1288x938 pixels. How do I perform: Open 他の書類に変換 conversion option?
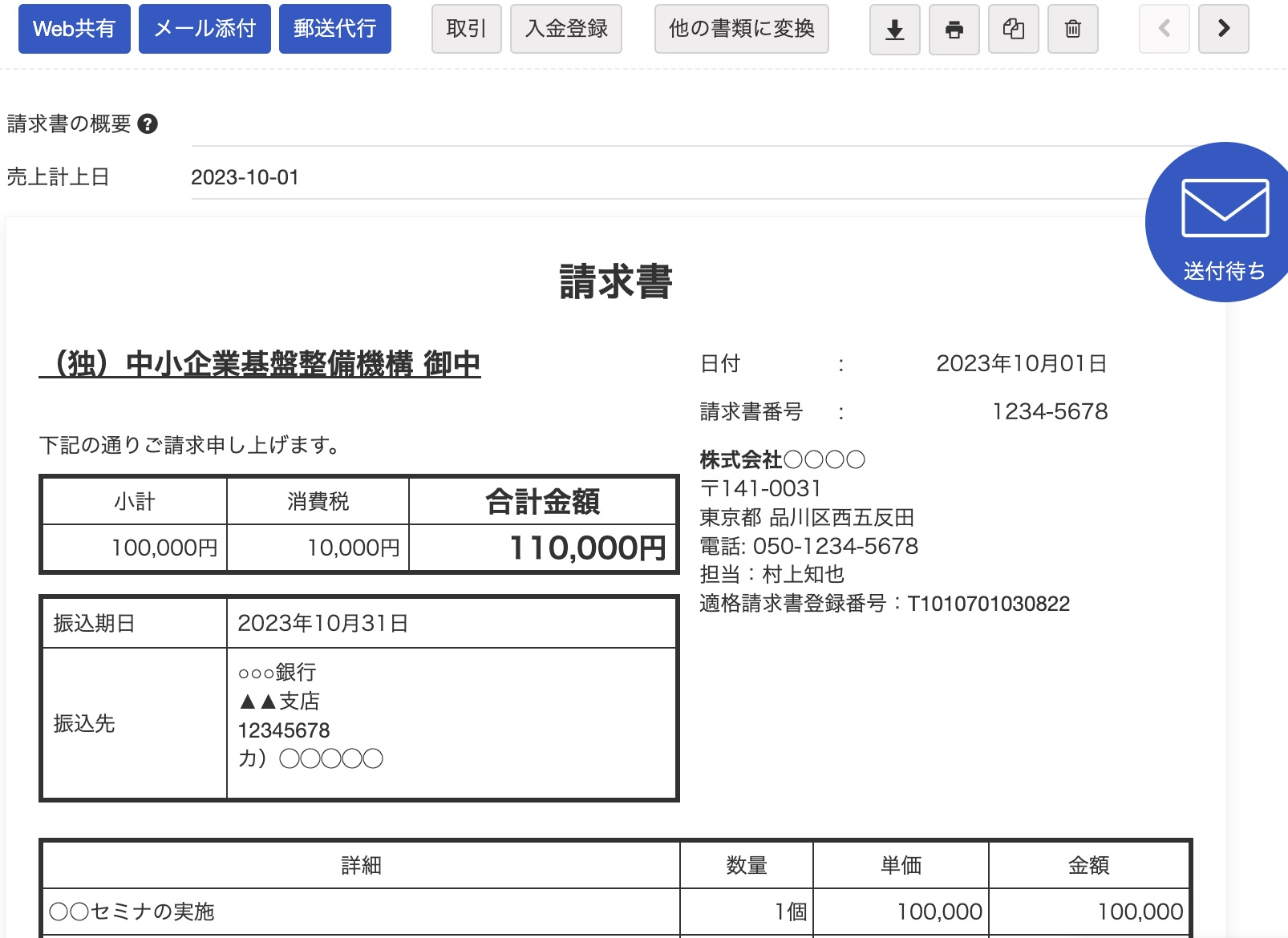click(x=741, y=29)
